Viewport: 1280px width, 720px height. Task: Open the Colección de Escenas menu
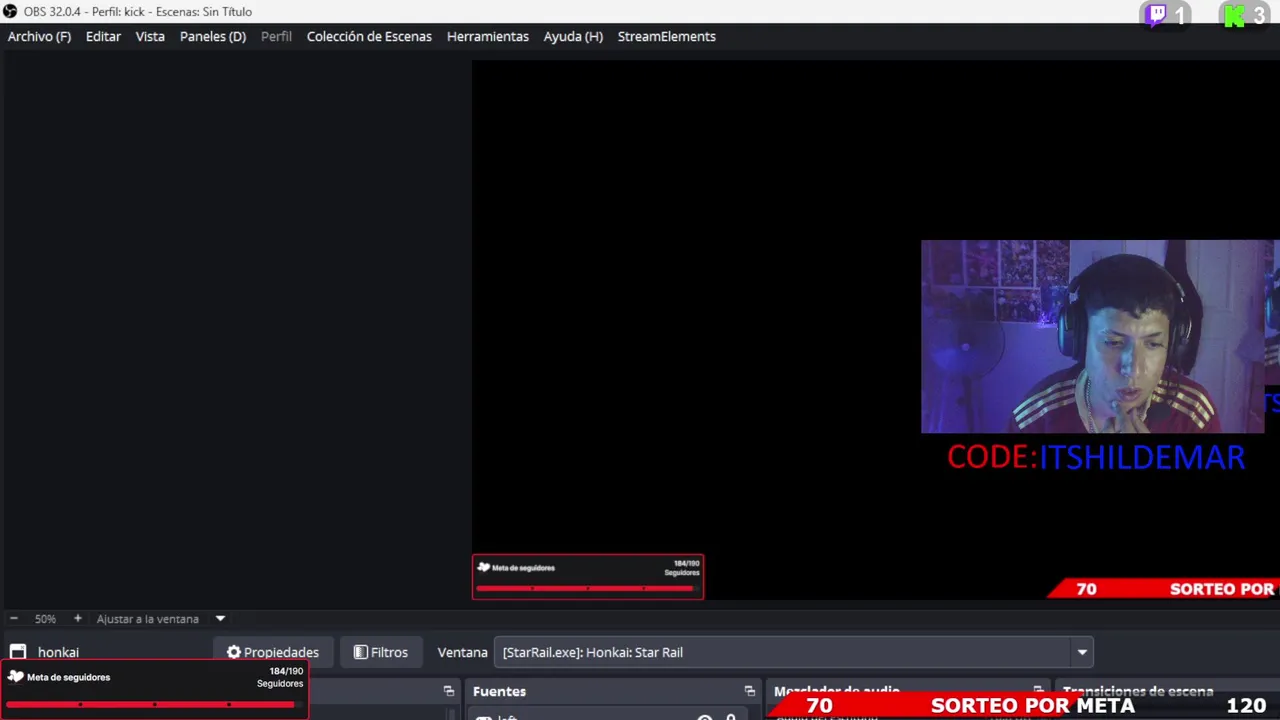pos(369,36)
